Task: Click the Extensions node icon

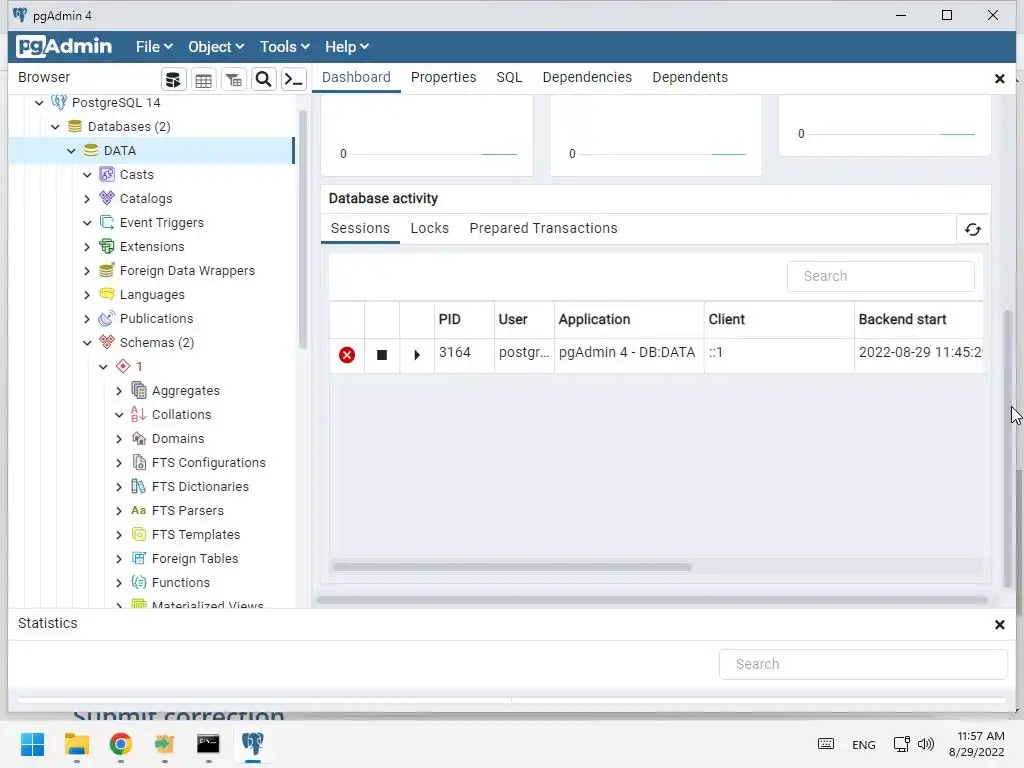Action: point(106,246)
